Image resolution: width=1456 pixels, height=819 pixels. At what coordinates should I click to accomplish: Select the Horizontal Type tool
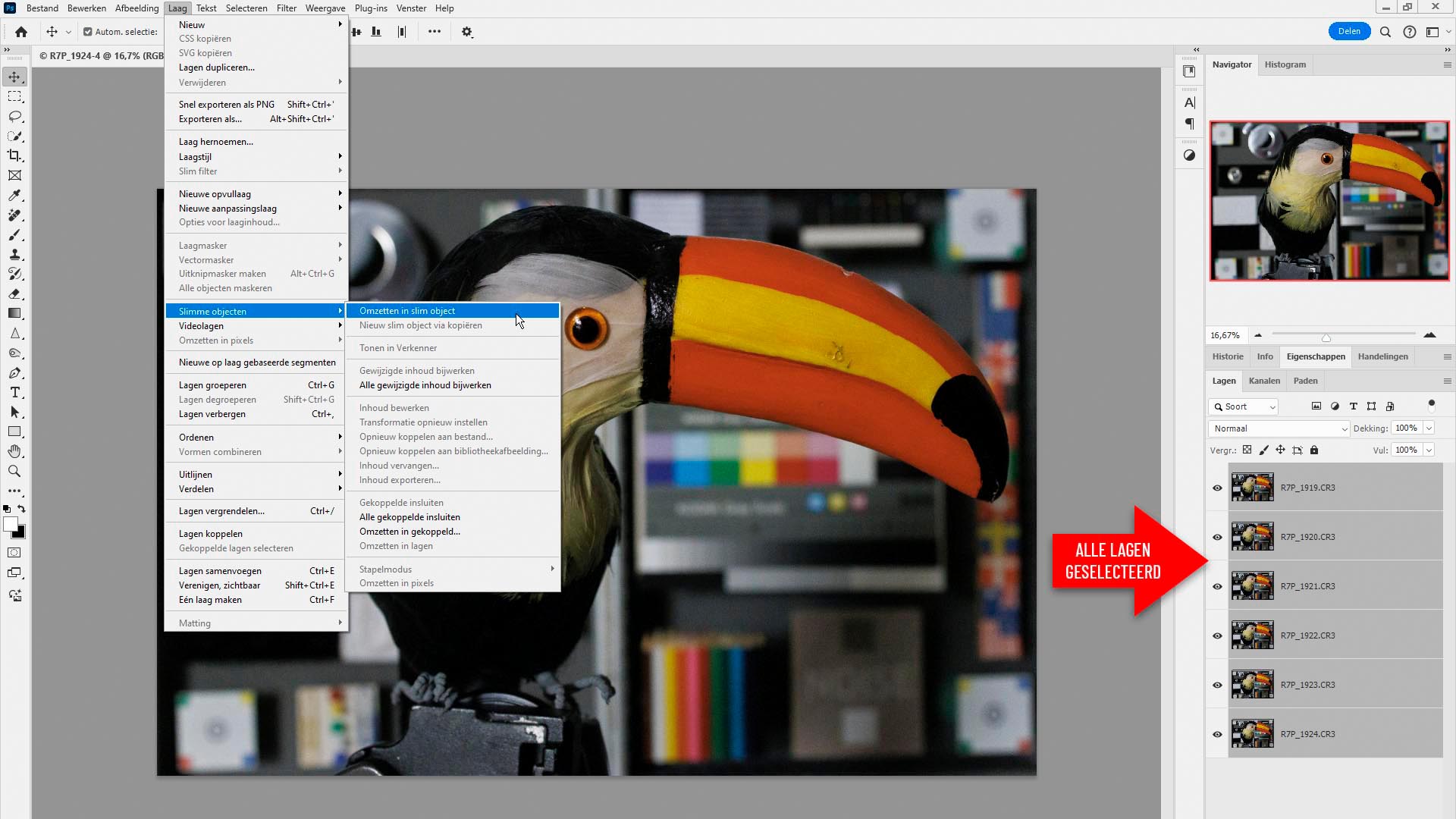point(14,392)
